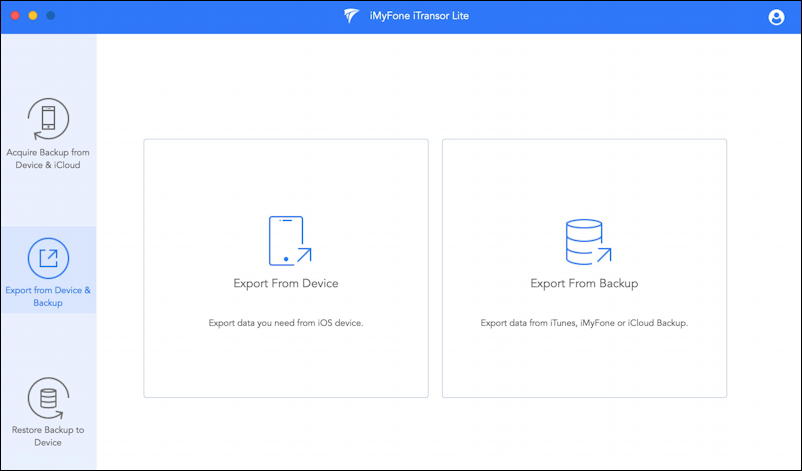This screenshot has width=802, height=471.
Task: Open the user account profile icon
Action: [776, 17]
